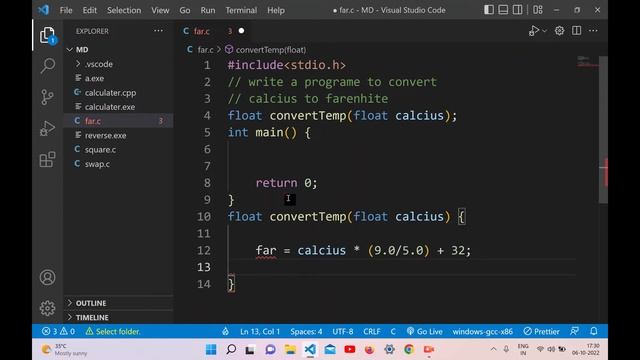This screenshot has height=360, width=640.
Task: Open the Accounts menu icon
Action: pos(47,278)
